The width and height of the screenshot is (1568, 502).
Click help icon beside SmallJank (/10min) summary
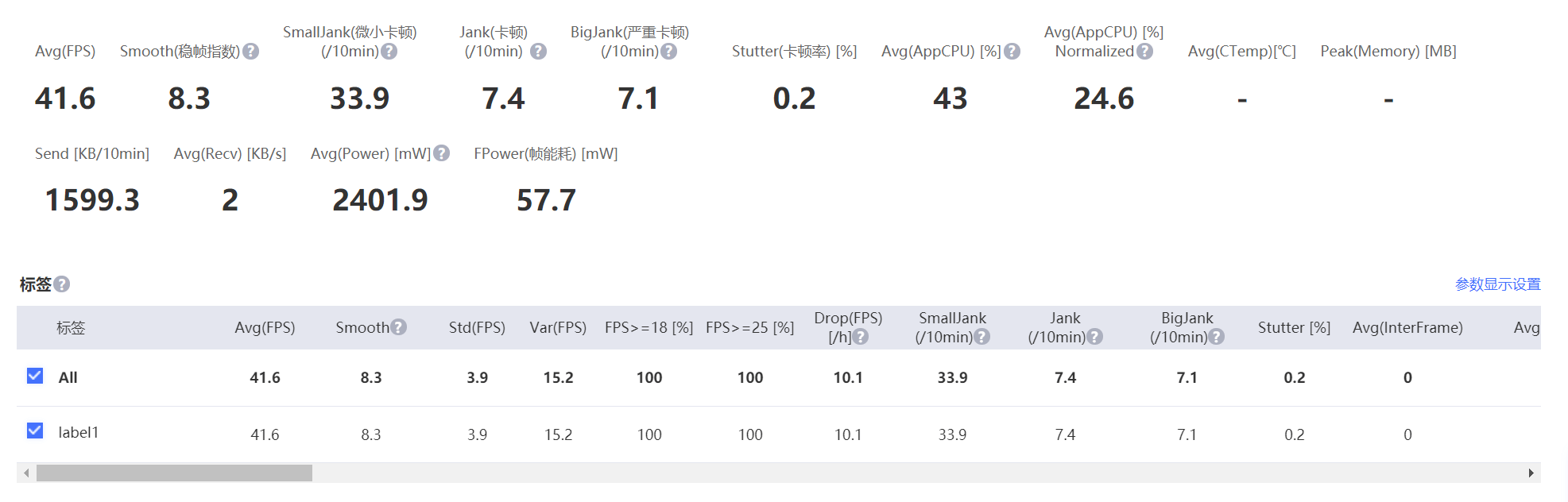pos(389,52)
